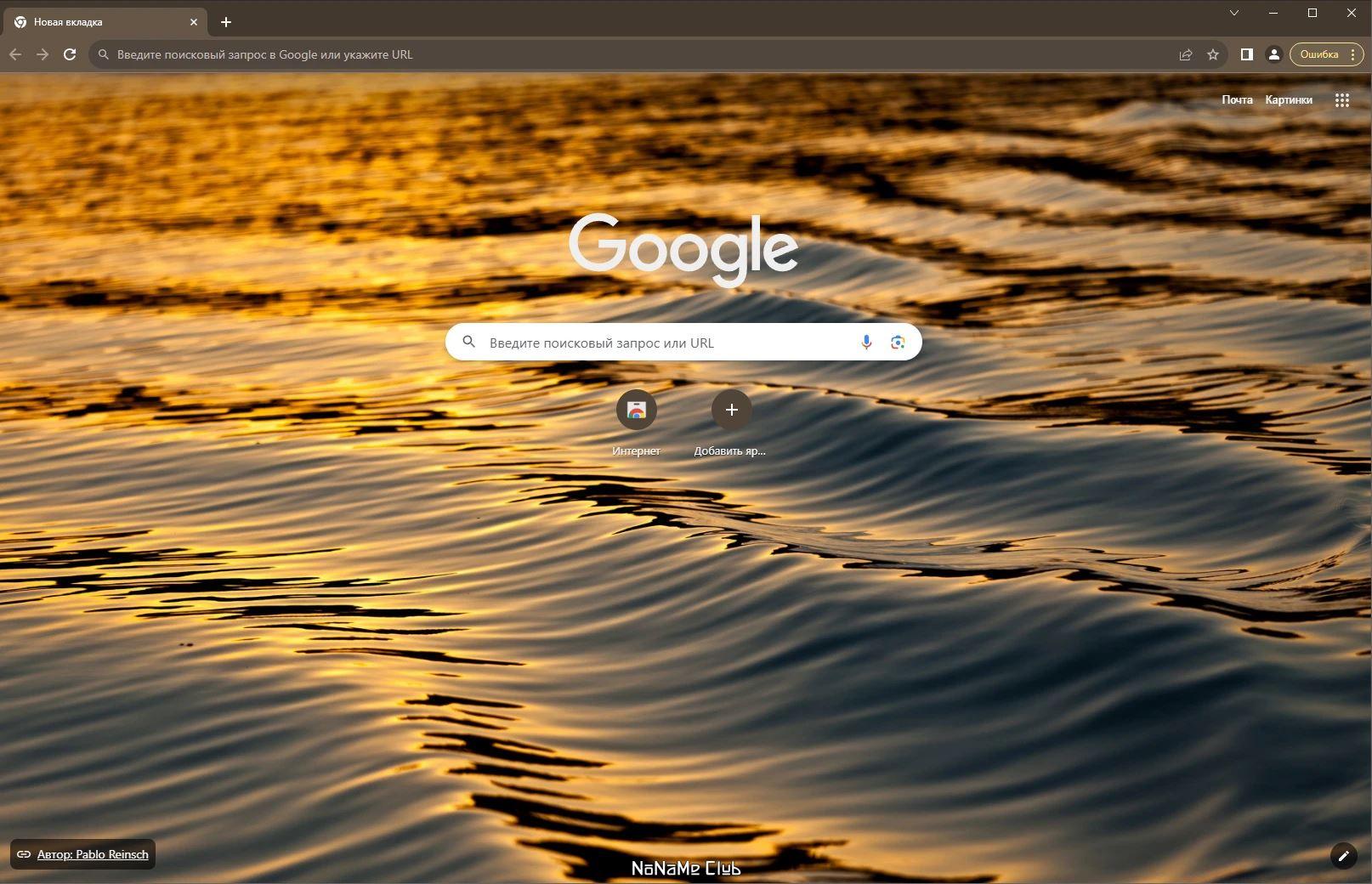Reload the current page

click(70, 54)
